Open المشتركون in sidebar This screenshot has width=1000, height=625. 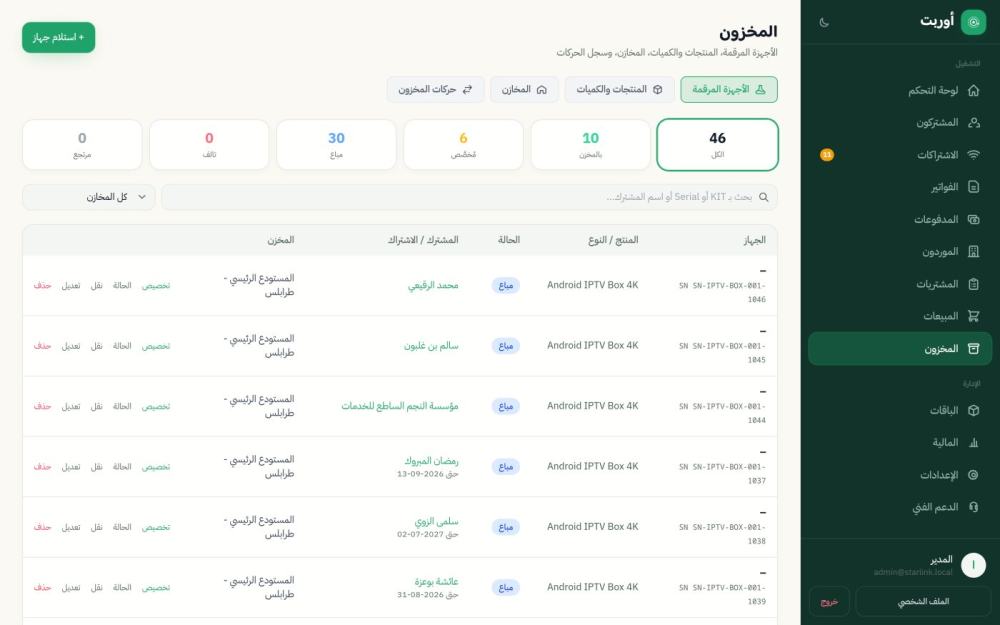pos(900,122)
